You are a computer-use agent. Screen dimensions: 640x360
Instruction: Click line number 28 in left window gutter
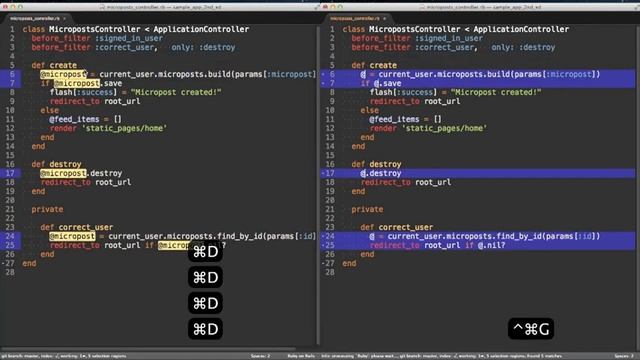pyautogui.click(x=10, y=272)
